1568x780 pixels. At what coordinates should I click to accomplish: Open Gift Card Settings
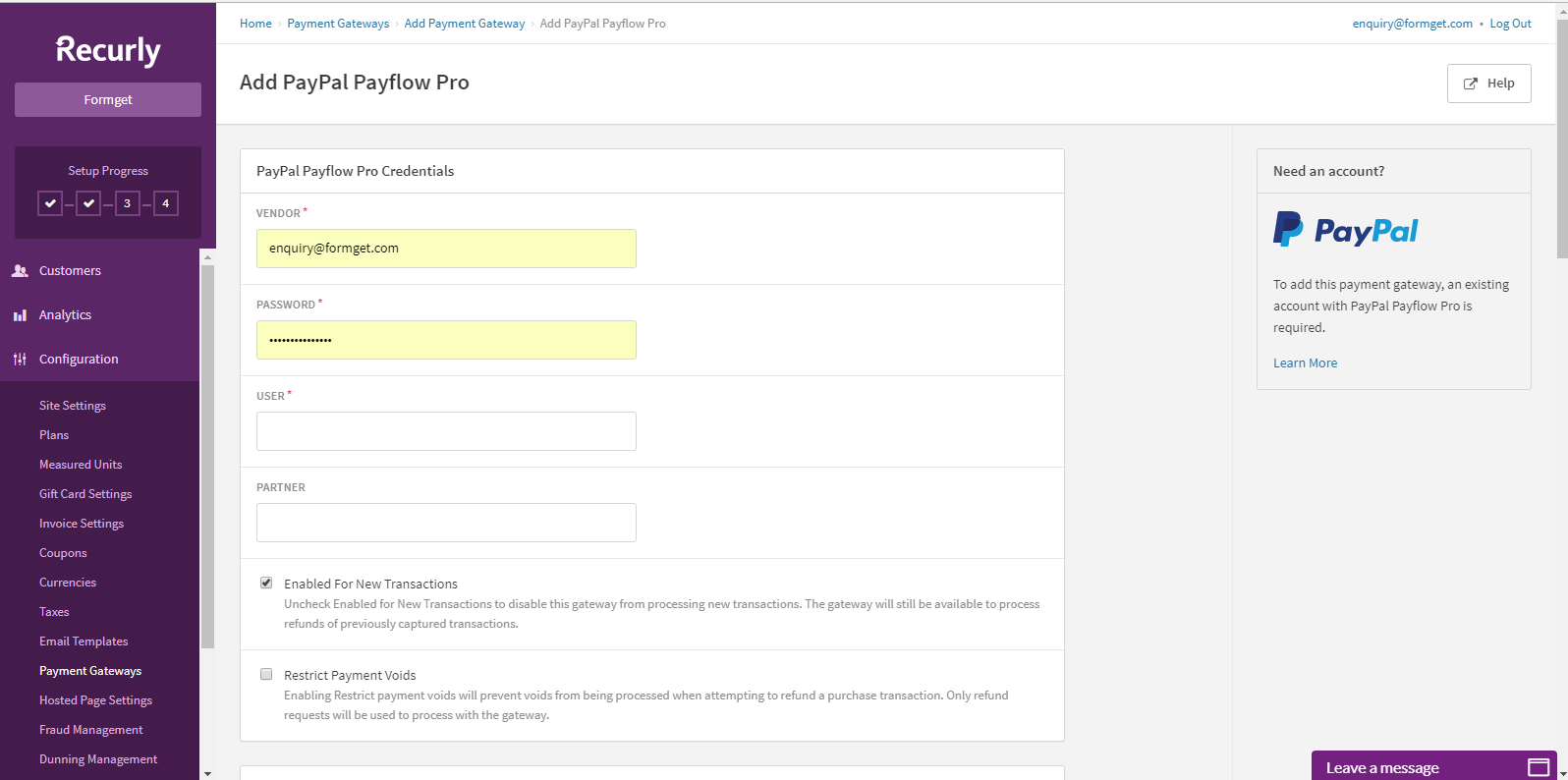coord(85,494)
